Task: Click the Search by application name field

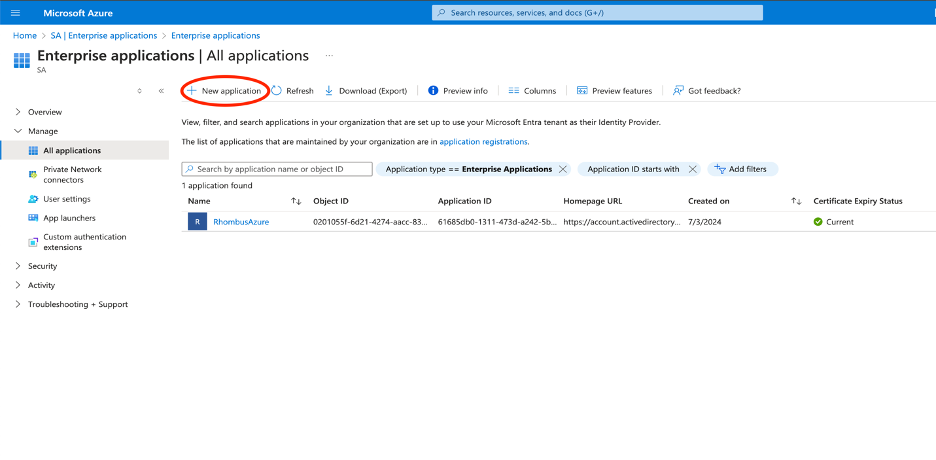Action: pos(277,169)
